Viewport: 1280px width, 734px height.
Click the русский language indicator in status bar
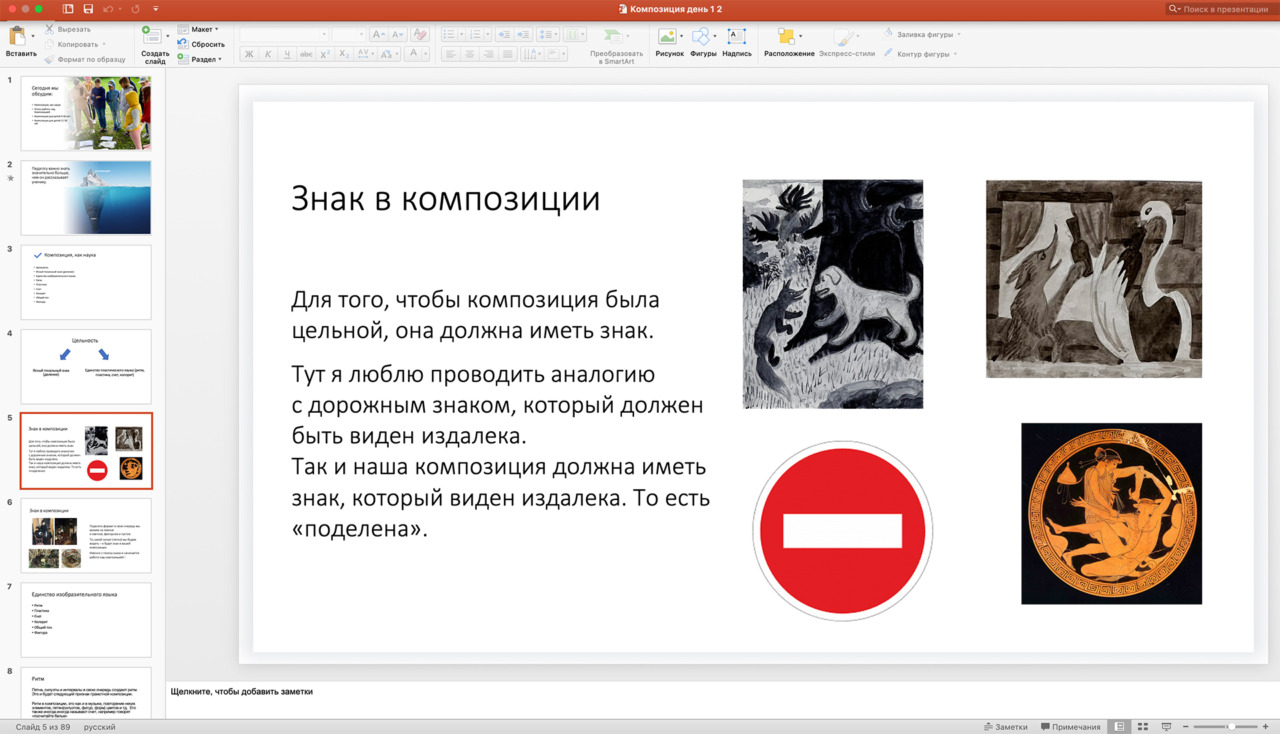(x=99, y=727)
